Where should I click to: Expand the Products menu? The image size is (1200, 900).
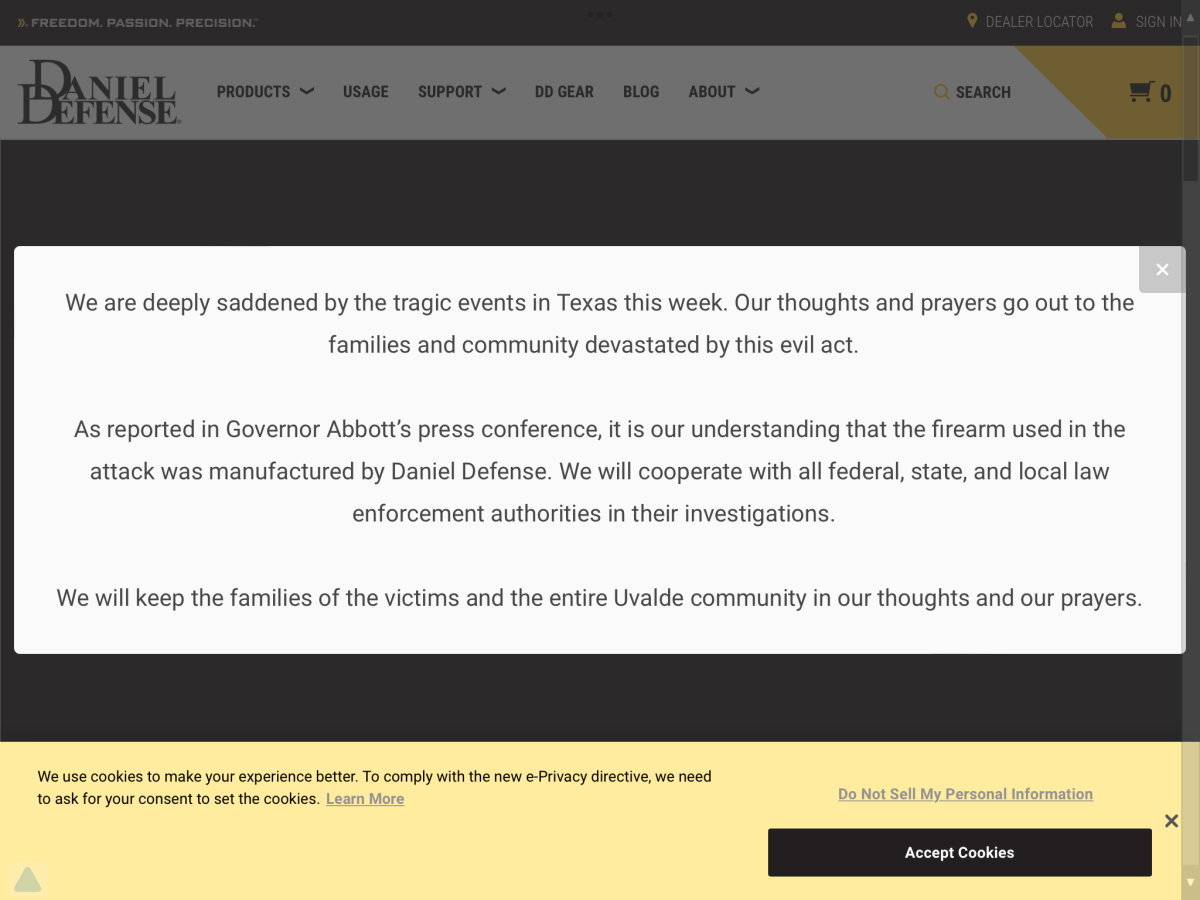266,92
